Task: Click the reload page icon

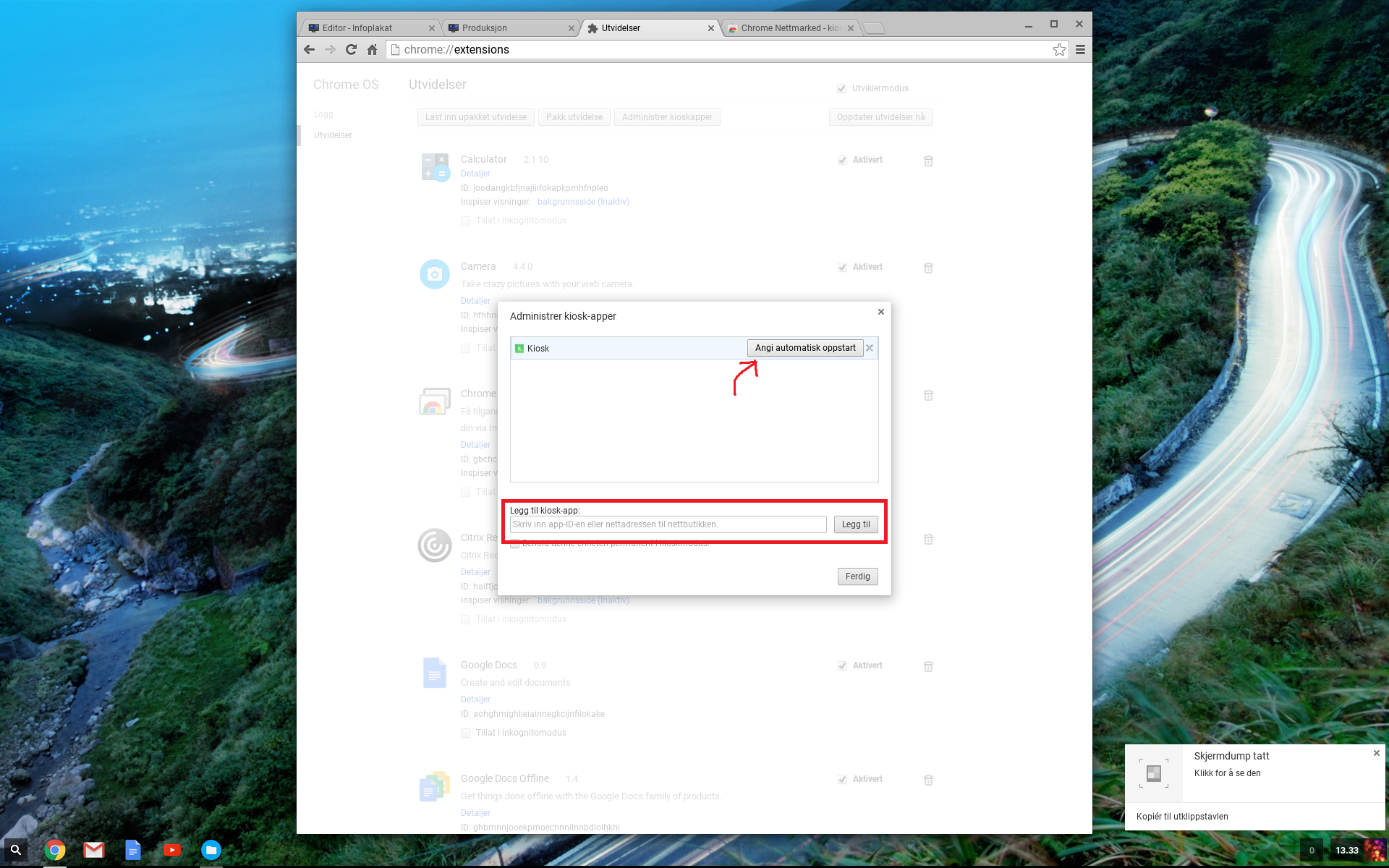Action: (351, 49)
